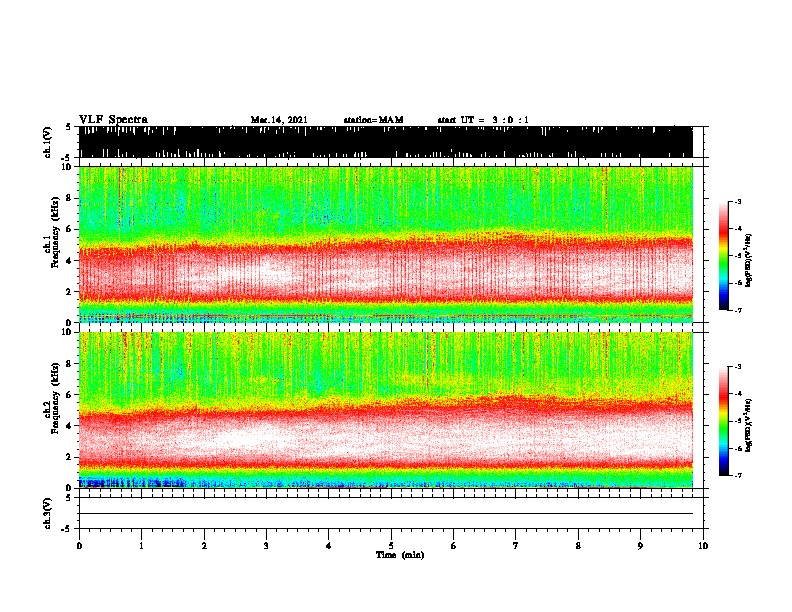Click time axis tick label "5"
Viewport: 792px width, 612px height.
coord(391,546)
